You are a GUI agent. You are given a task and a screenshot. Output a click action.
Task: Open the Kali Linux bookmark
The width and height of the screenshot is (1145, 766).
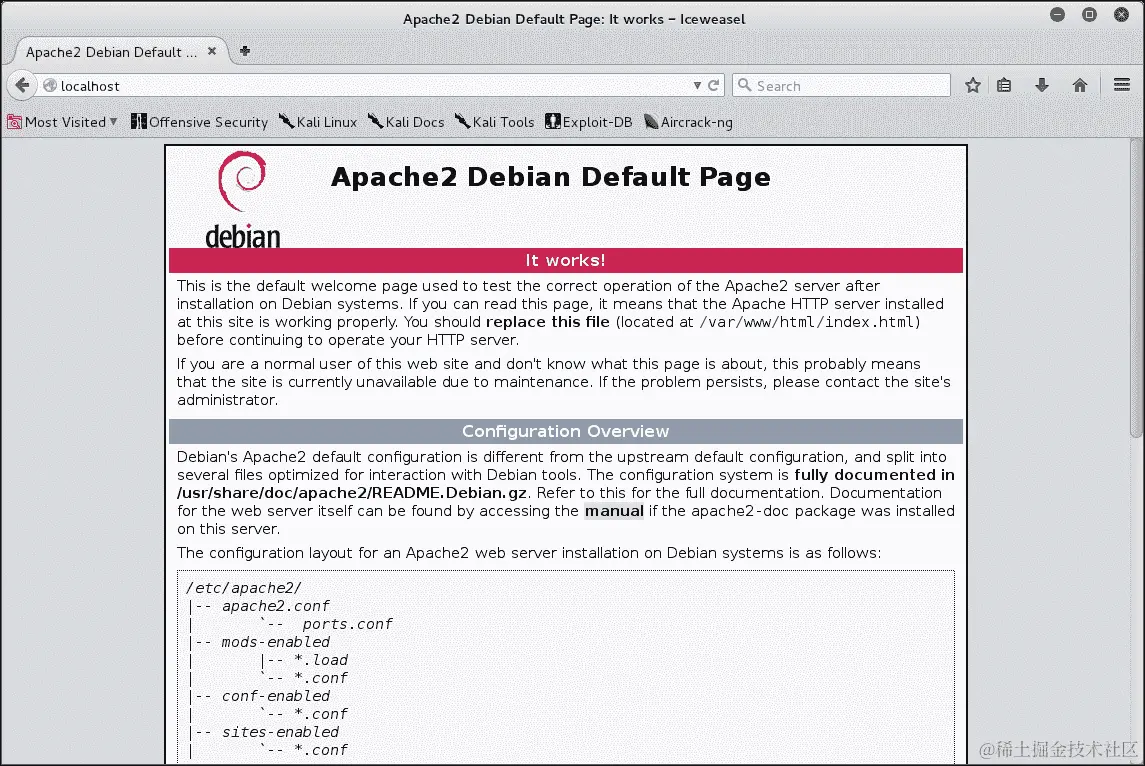(x=318, y=122)
